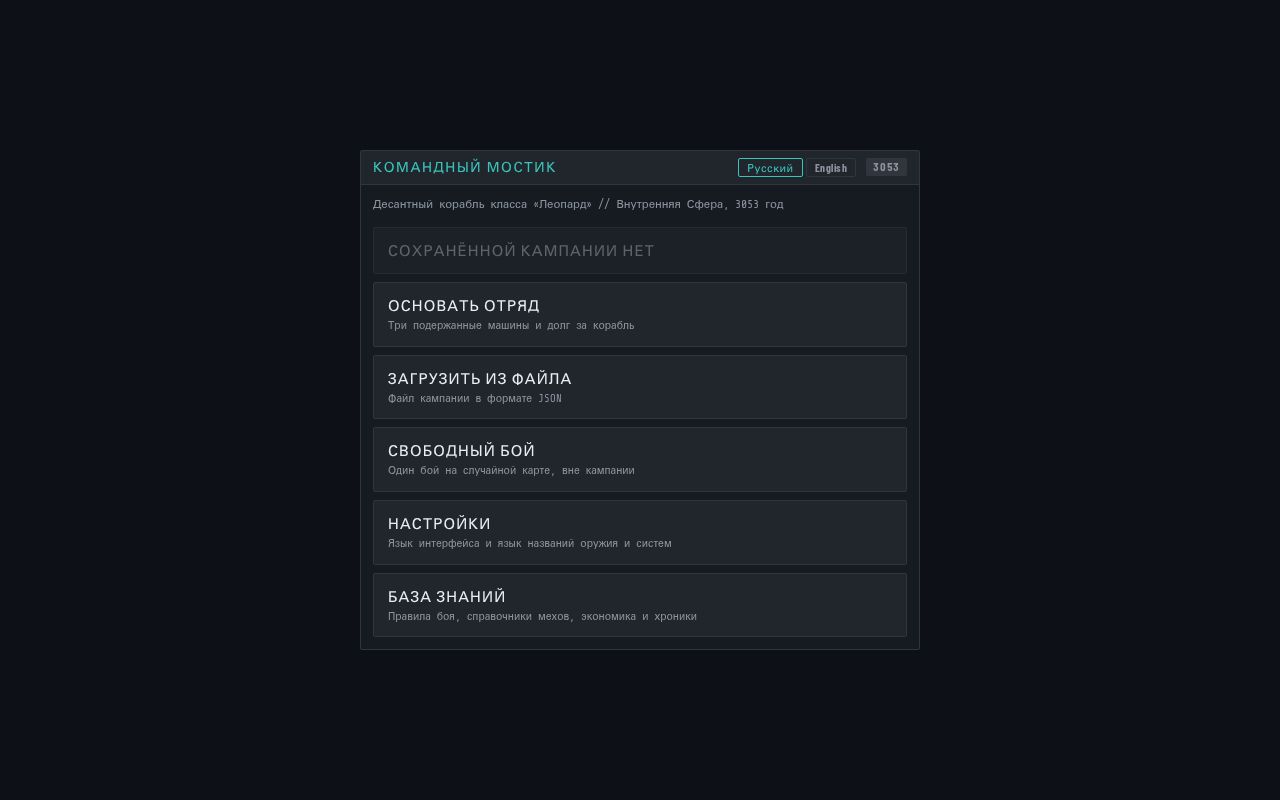Click the word ОТРЯД in found-unit button

(512, 305)
